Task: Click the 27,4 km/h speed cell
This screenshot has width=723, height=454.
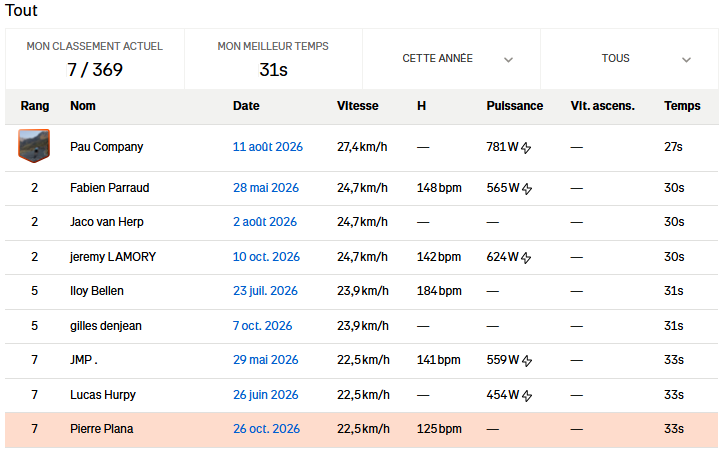Action: (362, 147)
